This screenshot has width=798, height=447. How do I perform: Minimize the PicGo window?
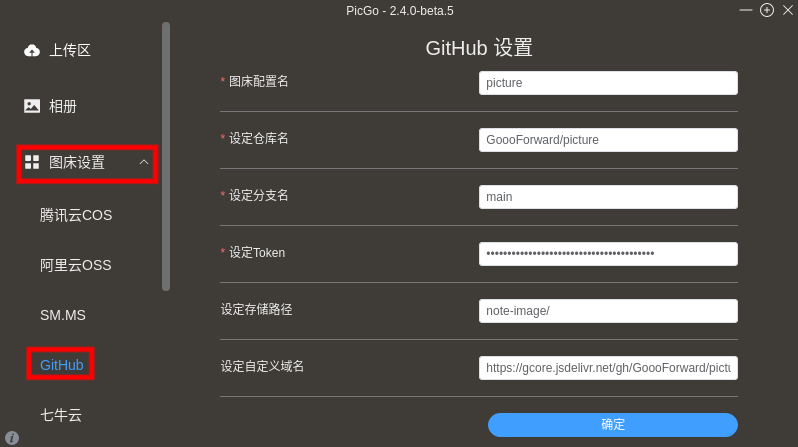[x=746, y=10]
